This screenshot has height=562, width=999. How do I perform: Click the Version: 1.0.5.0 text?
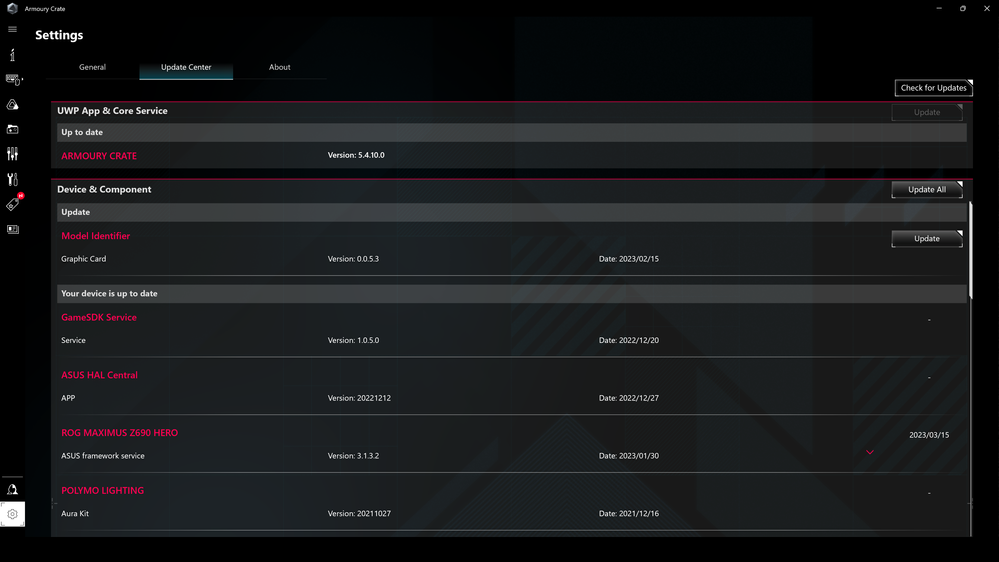[354, 340]
